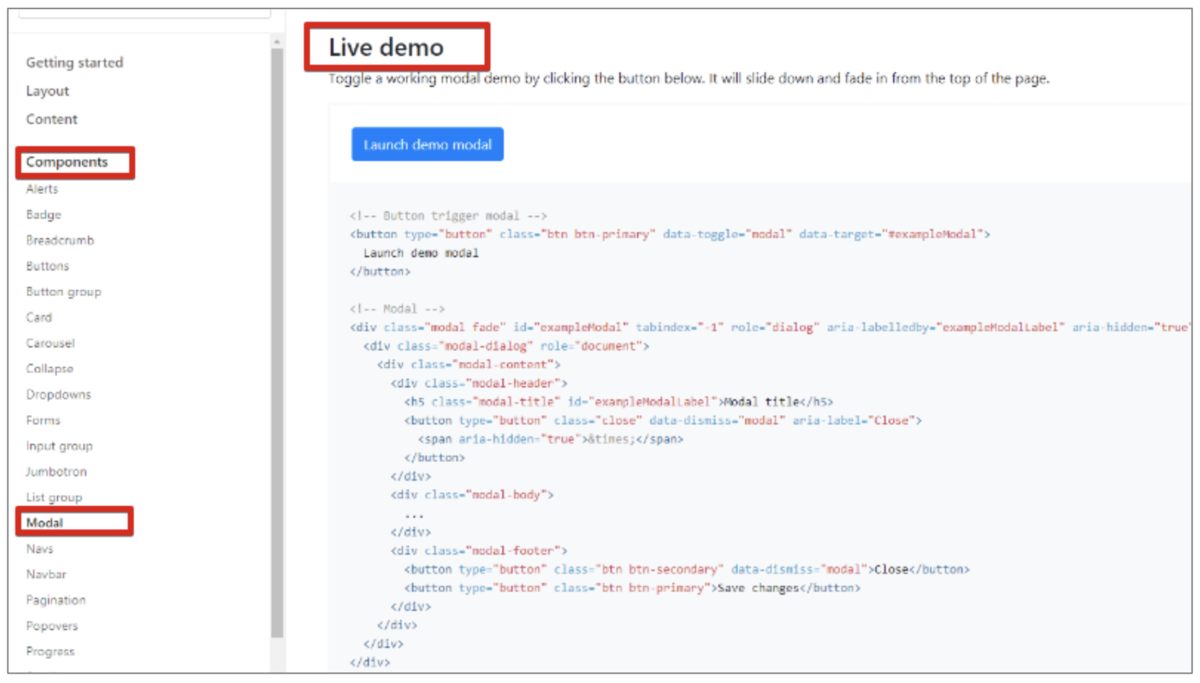1200x683 pixels.
Task: Go to the Navs component page
Action: pyautogui.click(x=40, y=549)
